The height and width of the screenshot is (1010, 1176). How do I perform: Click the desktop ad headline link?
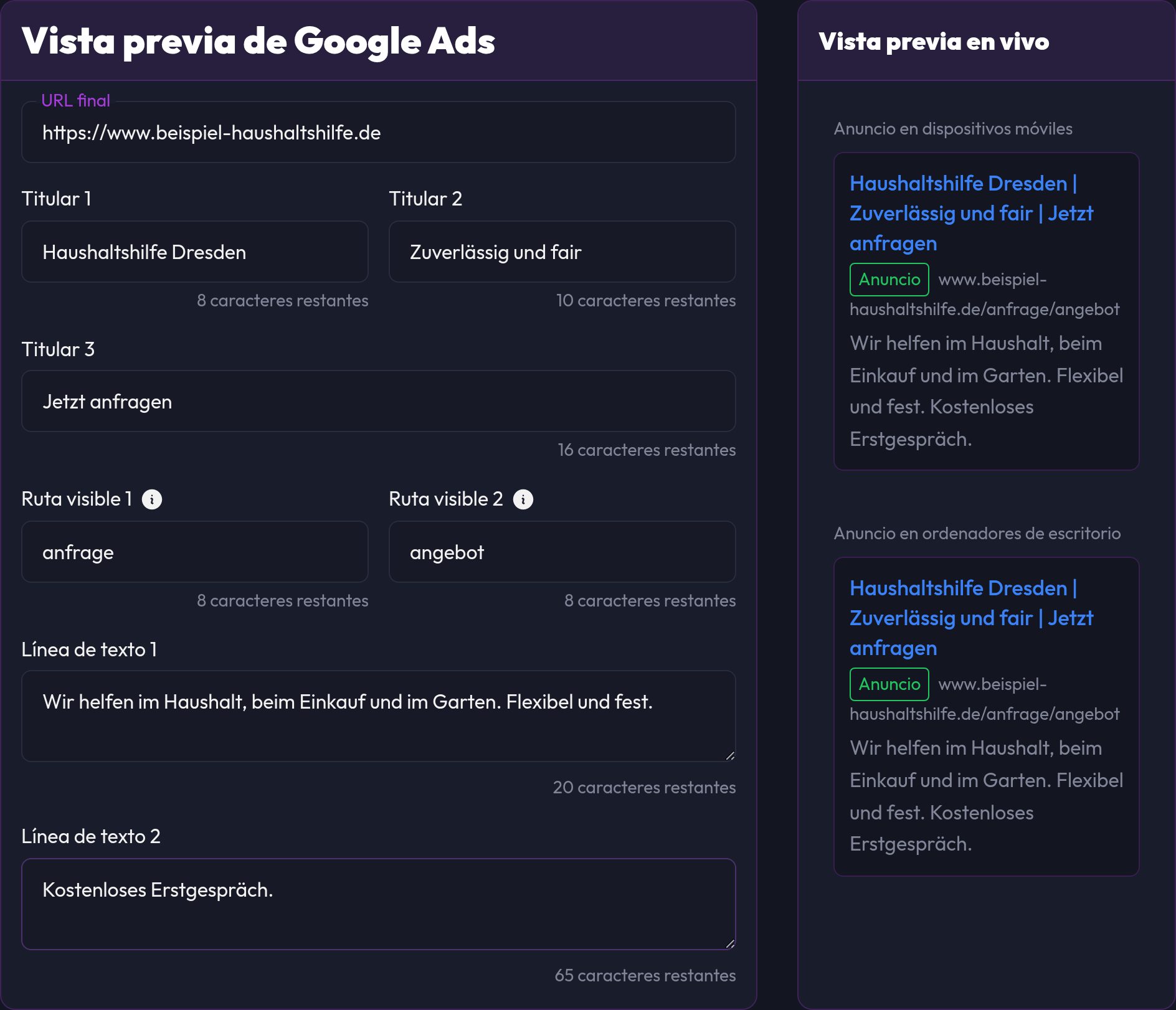click(971, 618)
